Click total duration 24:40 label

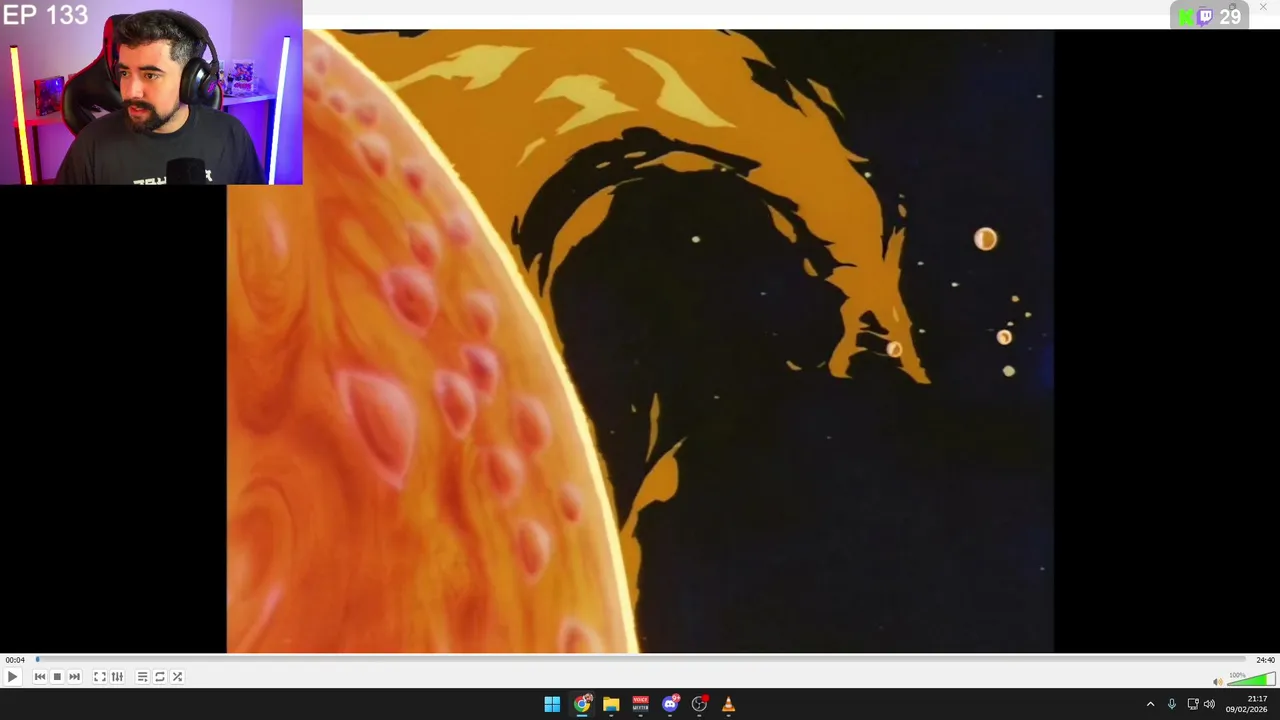click(x=1265, y=660)
